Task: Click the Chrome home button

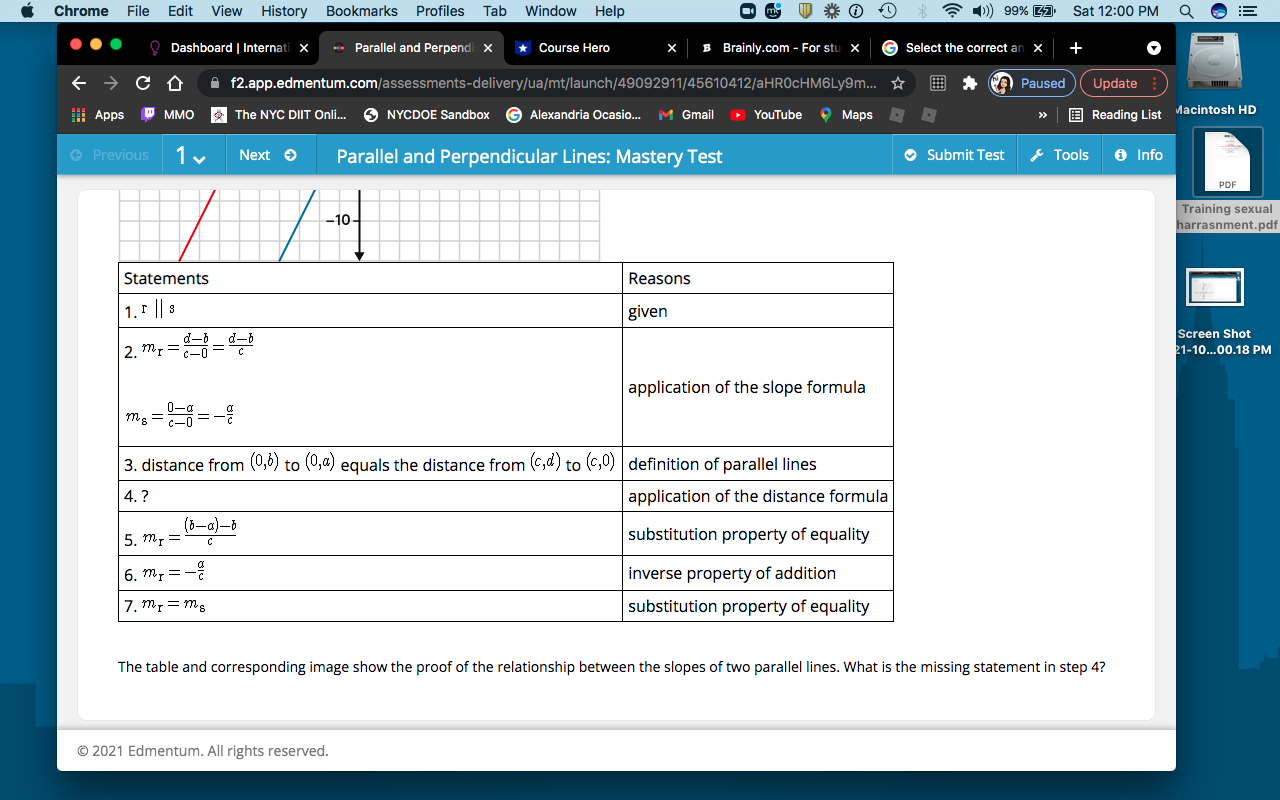Action: pos(175,83)
